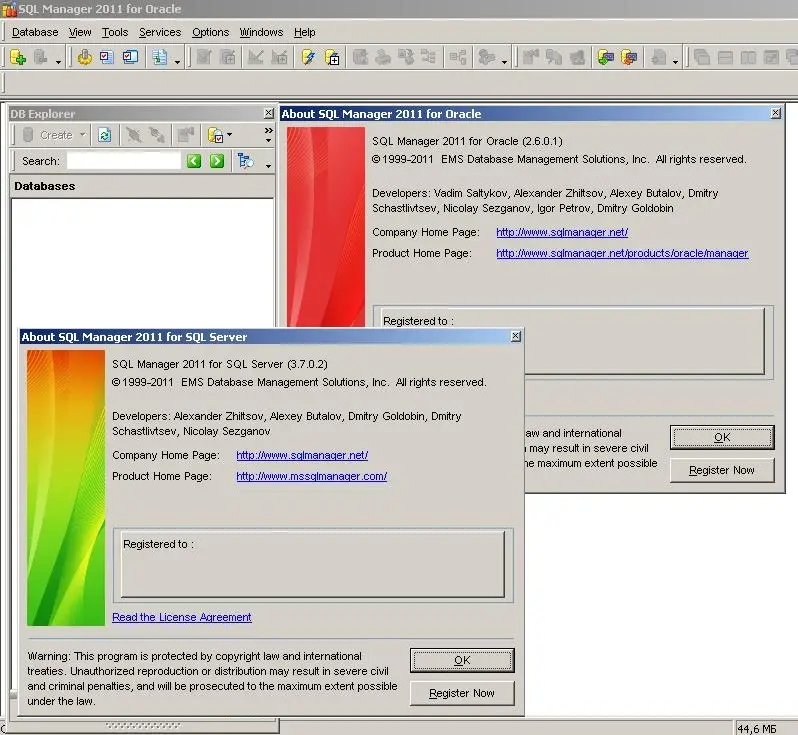798x735 pixels.
Task: Expand the dropdown arrow next to grayed database icon
Action: [59, 62]
